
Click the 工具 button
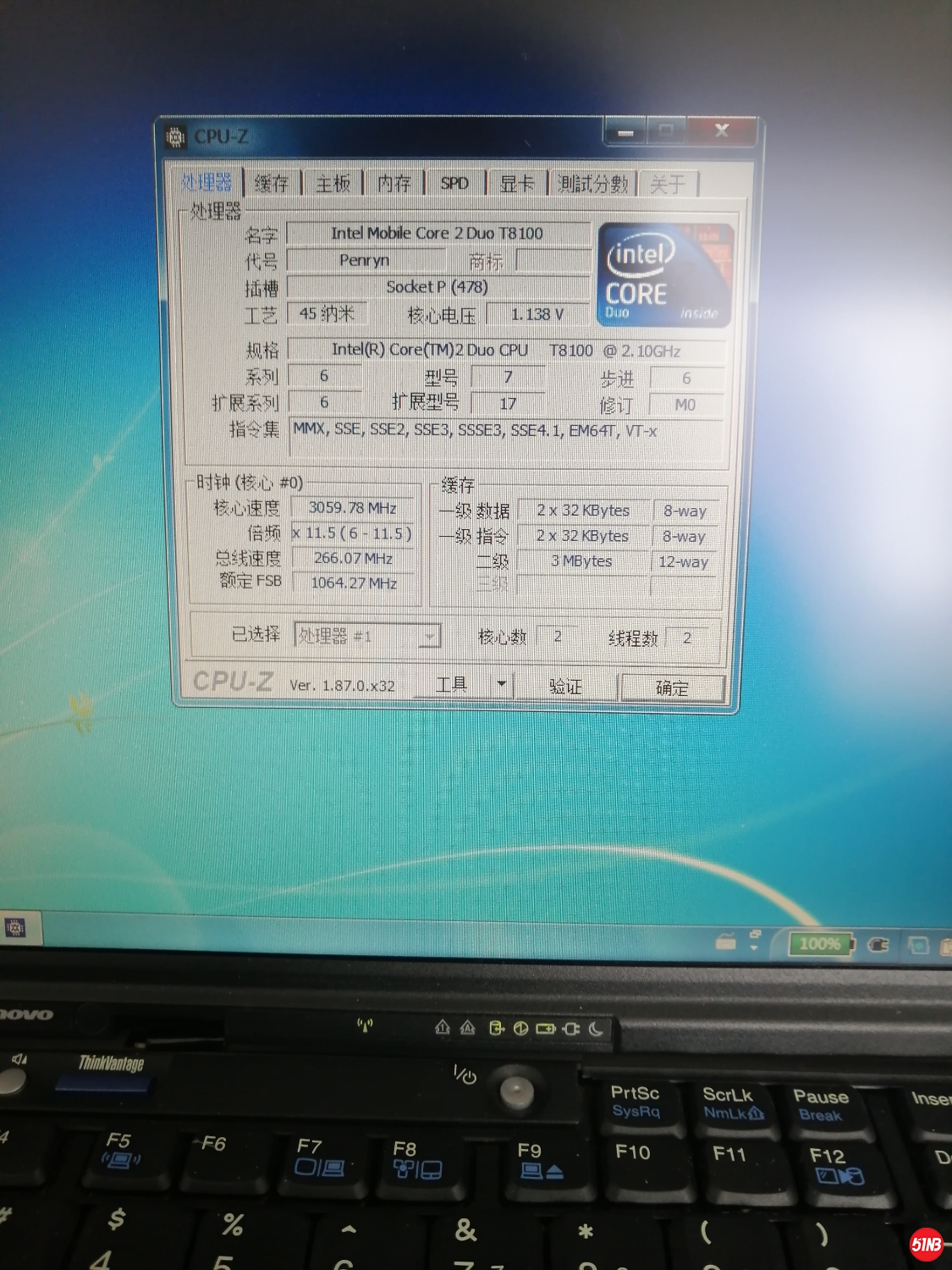click(452, 684)
